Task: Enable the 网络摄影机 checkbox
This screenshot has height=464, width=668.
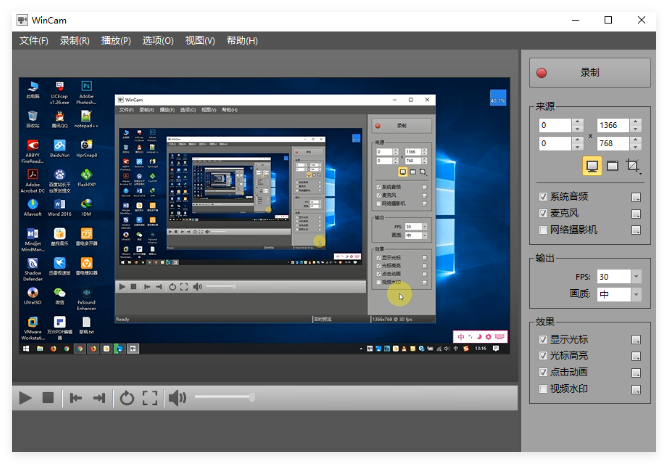Action: (x=543, y=230)
